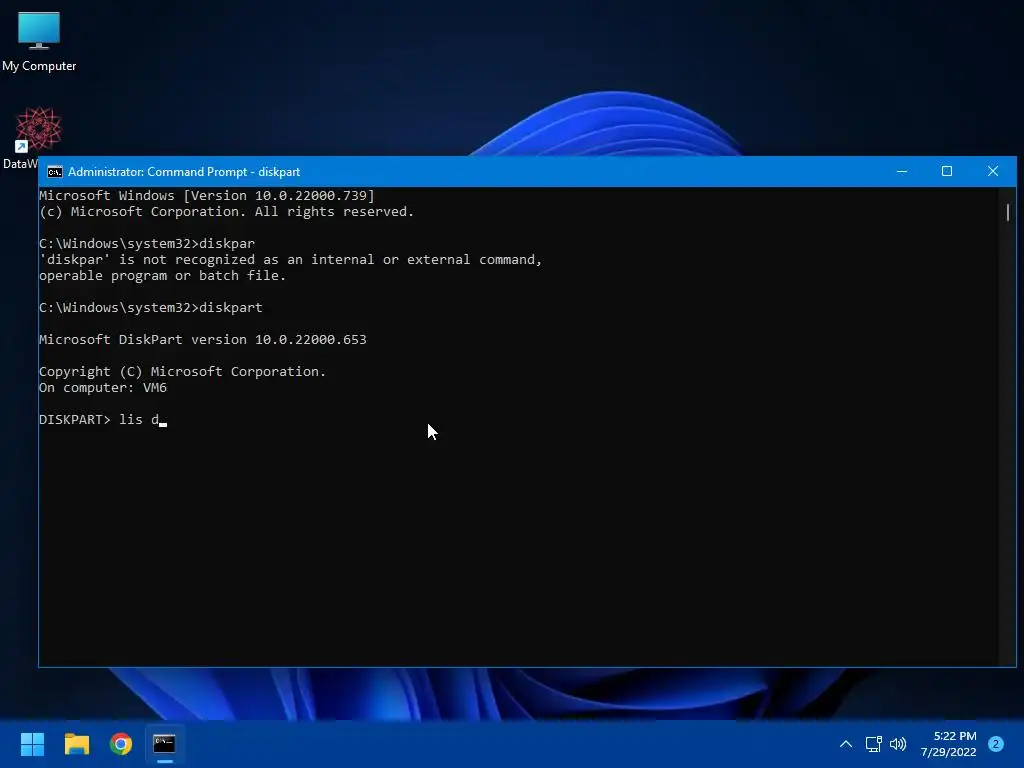Launch File Explorer from the taskbar
This screenshot has height=768, width=1024.
pos(76,744)
